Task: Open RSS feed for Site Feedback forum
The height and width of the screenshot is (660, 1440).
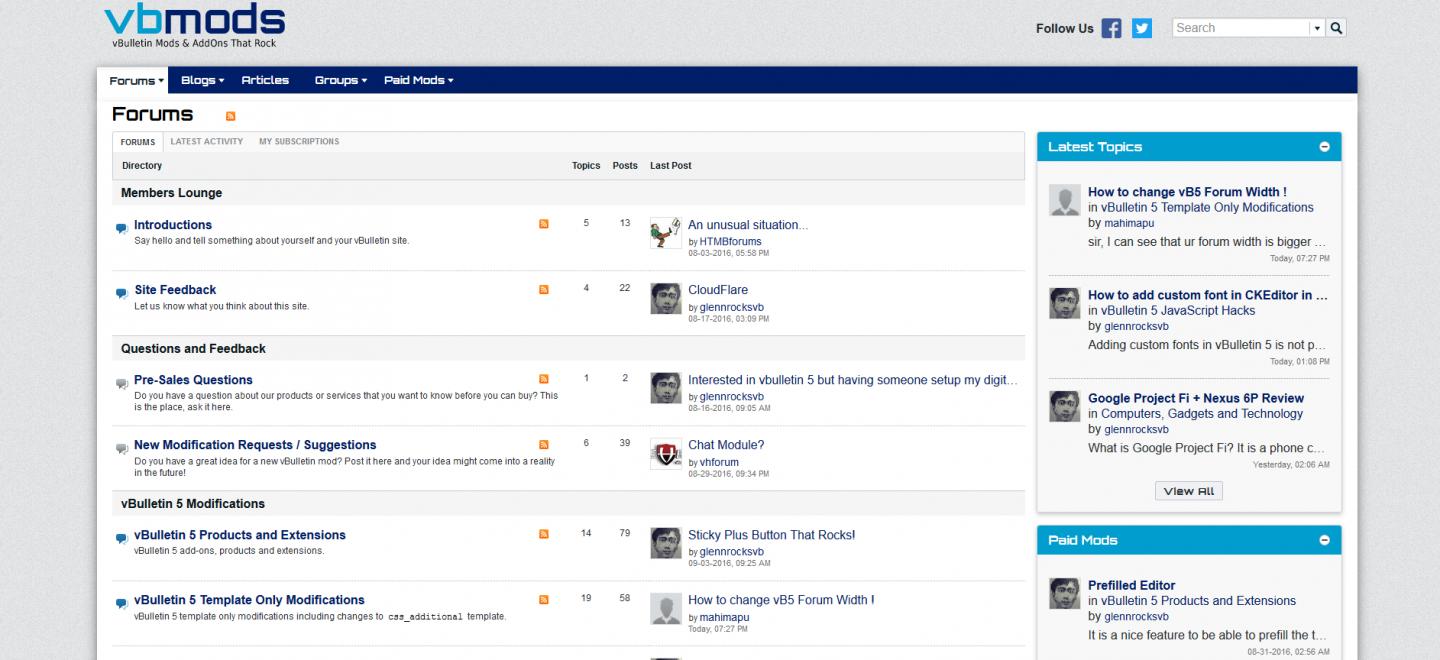Action: point(544,289)
